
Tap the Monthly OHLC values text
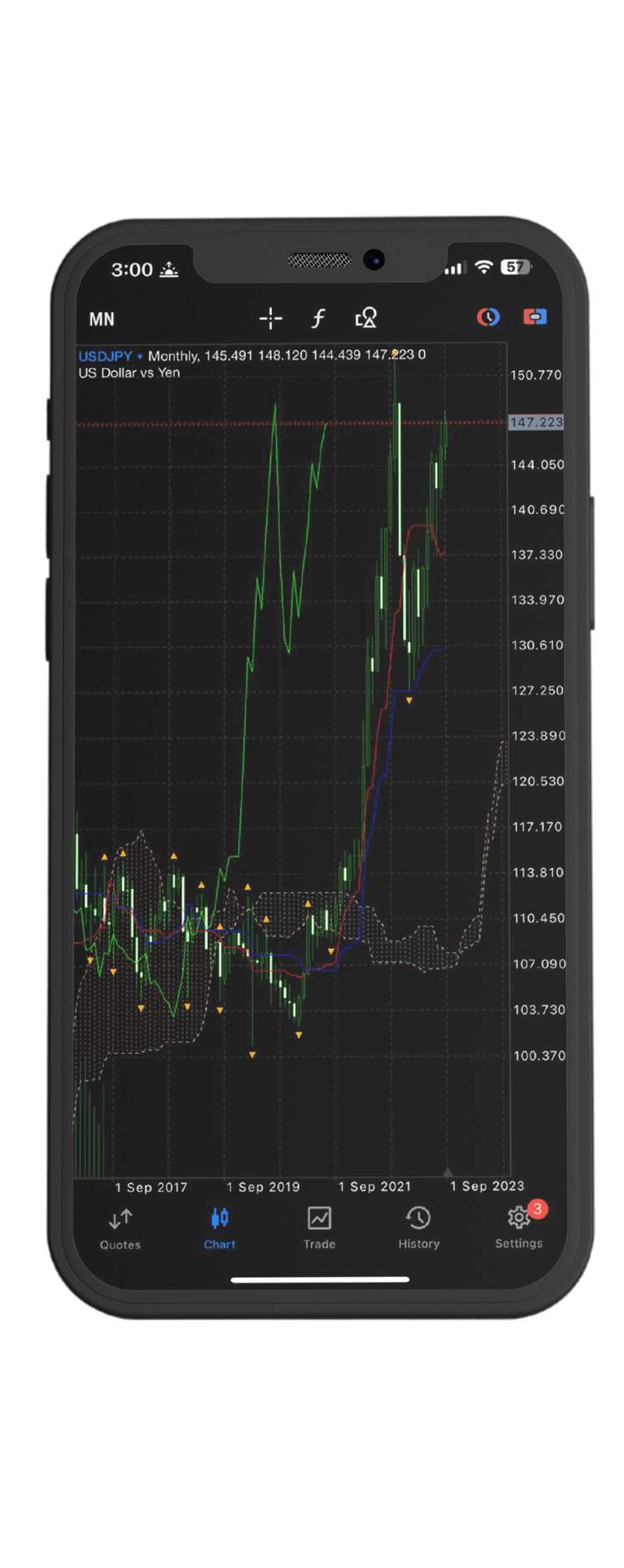(x=287, y=355)
